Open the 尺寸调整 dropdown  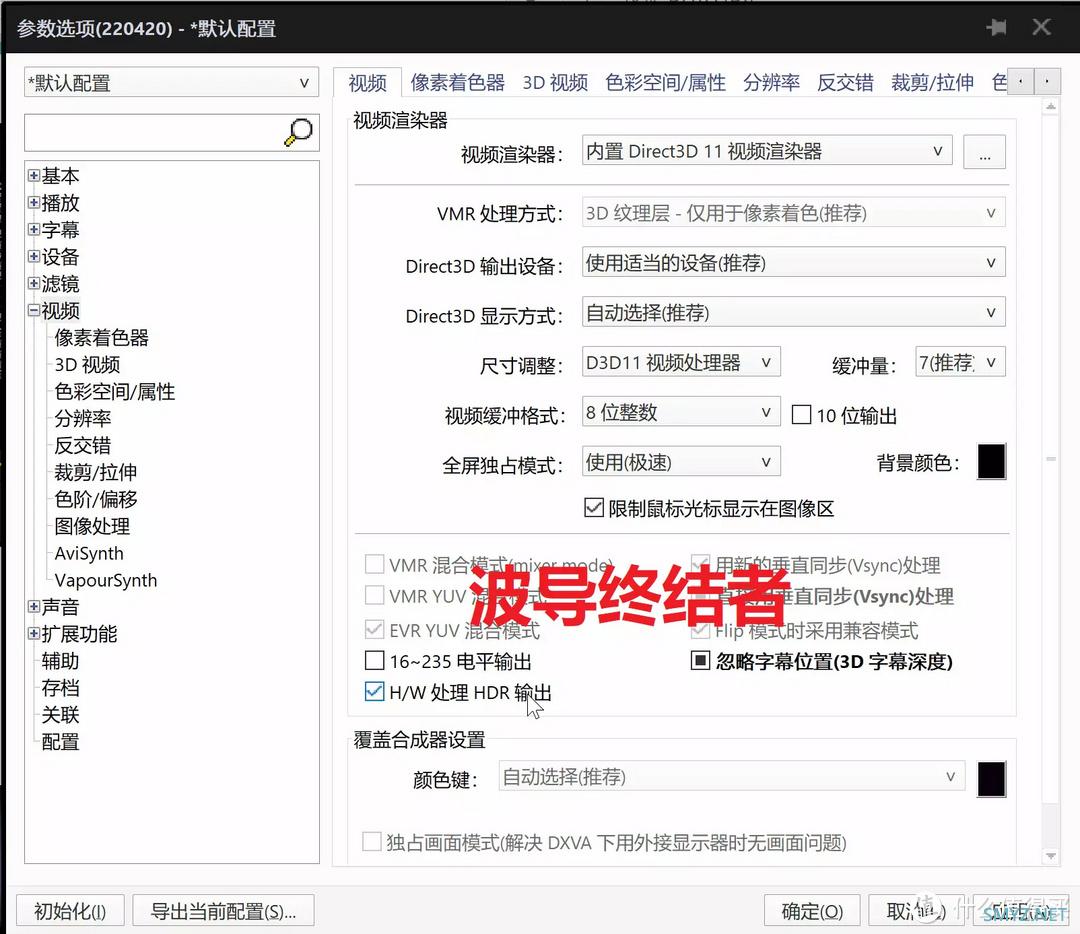(x=681, y=362)
